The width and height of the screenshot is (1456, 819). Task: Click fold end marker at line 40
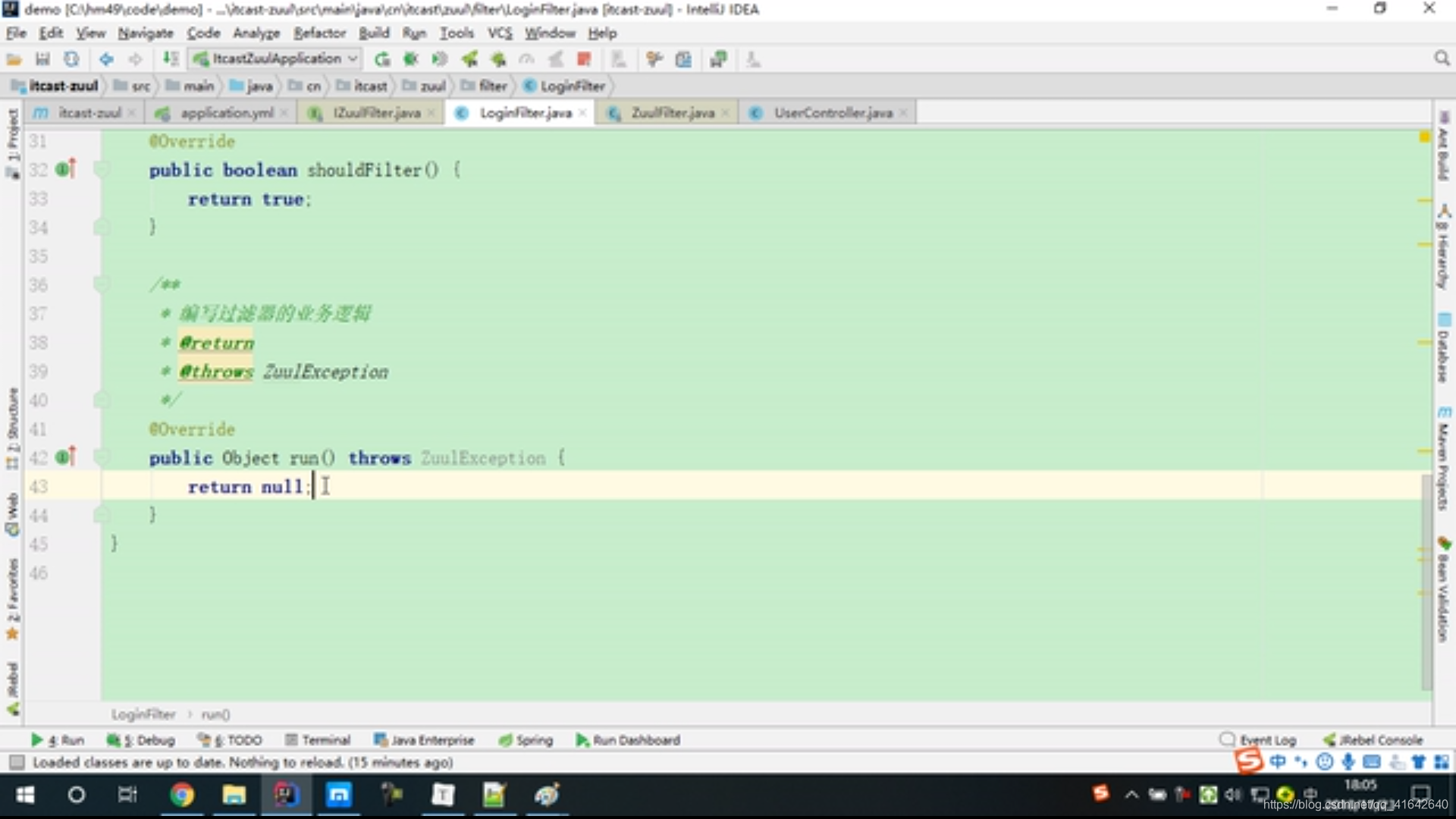[101, 400]
